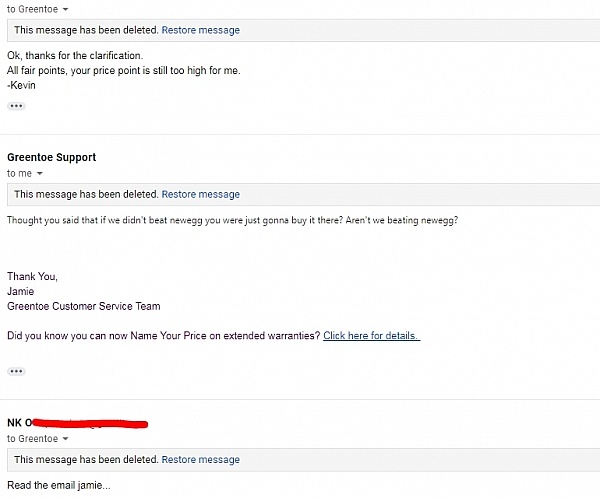600x498 pixels.
Task: Click the "-Kevin" signature line
Action: tap(21, 85)
